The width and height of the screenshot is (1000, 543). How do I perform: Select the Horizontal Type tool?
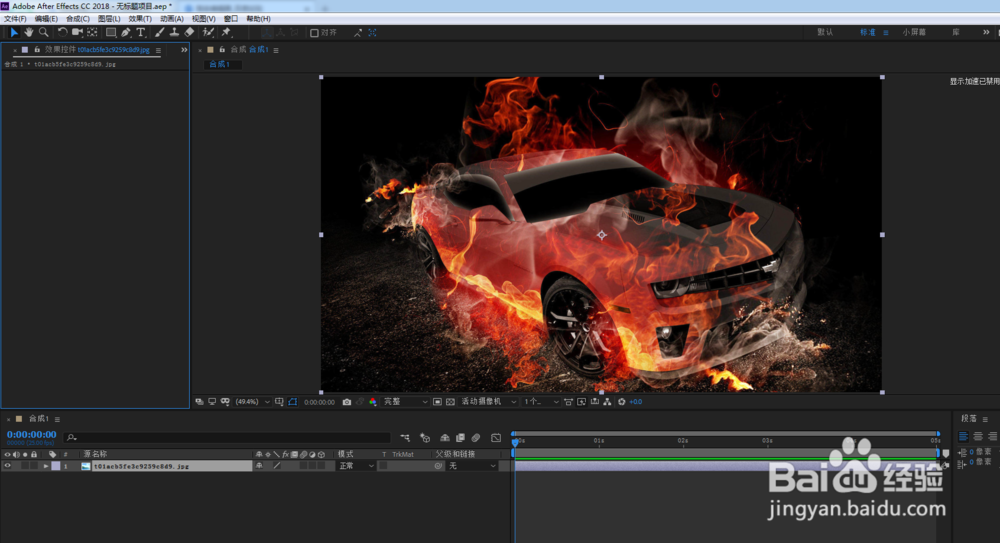pos(141,32)
